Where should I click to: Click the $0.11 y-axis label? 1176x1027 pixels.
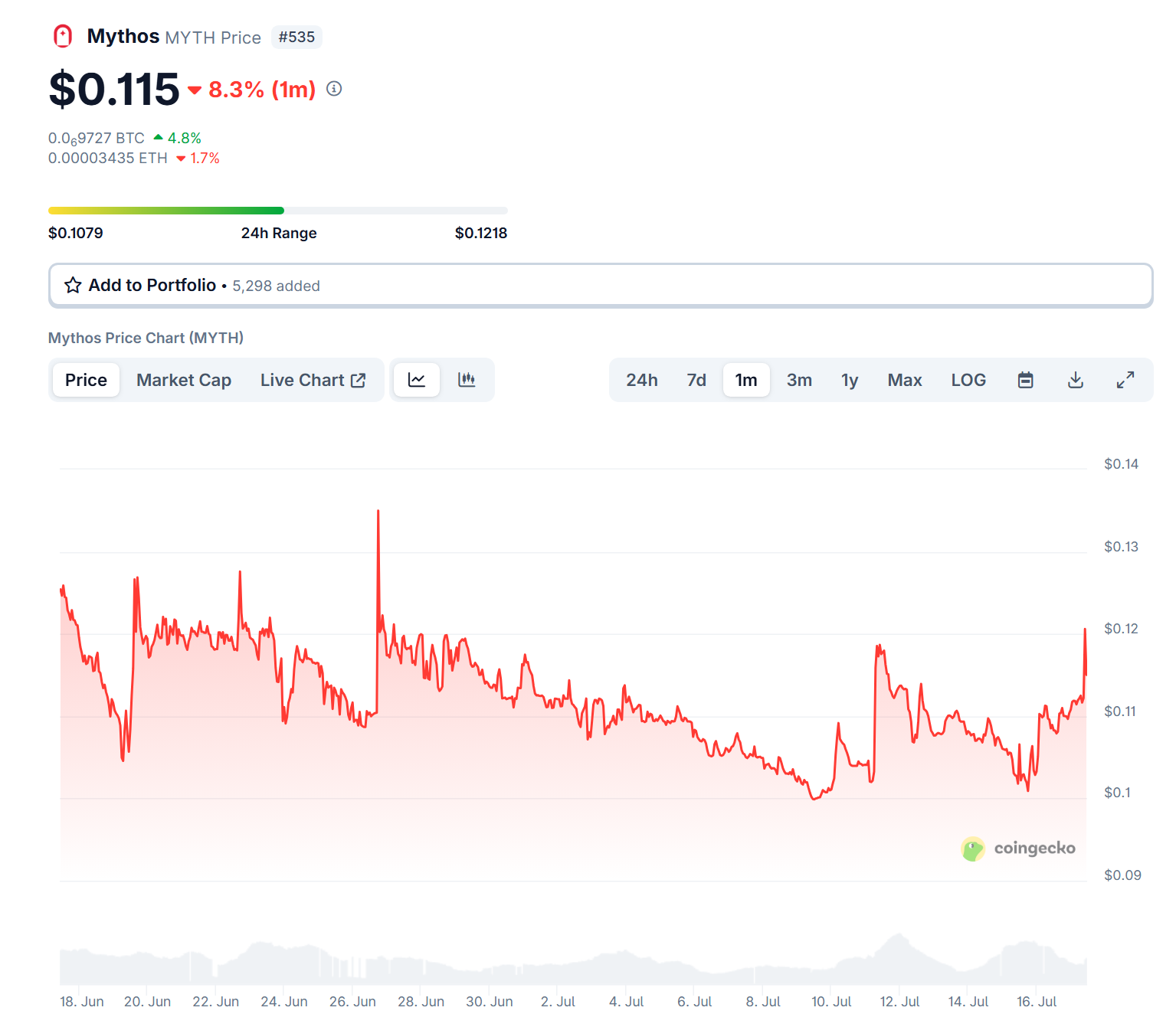click(x=1120, y=711)
